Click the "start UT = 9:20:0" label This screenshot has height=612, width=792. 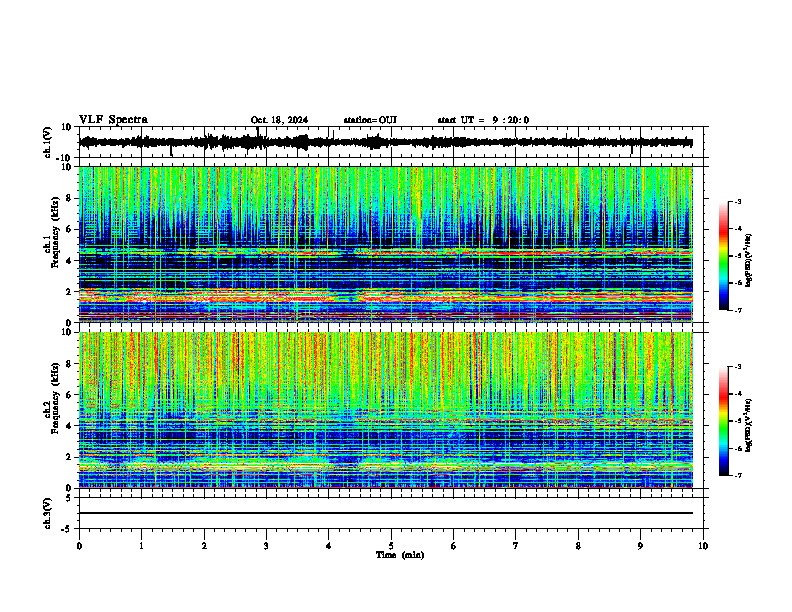point(483,120)
